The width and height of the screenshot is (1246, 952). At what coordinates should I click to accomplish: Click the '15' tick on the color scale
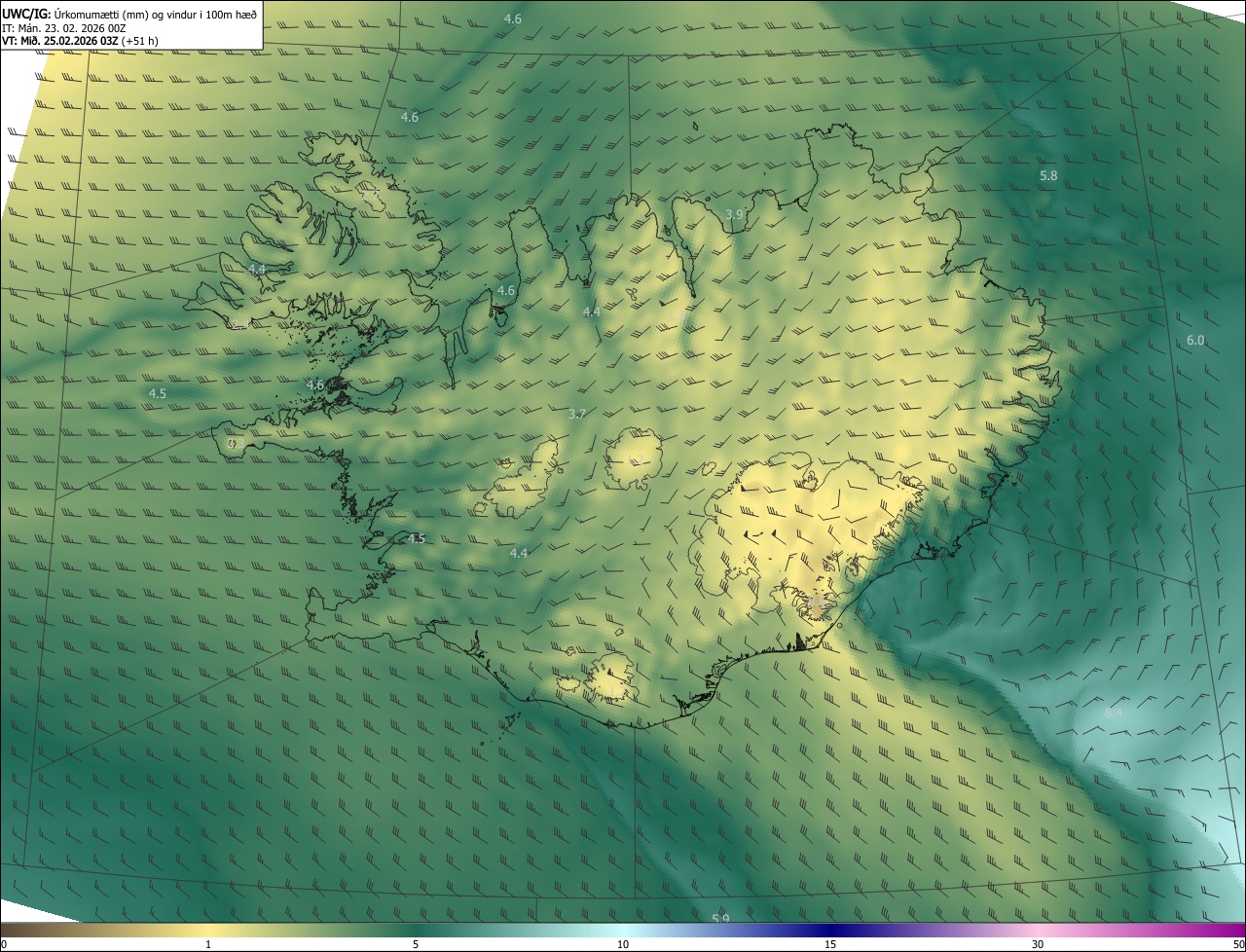pos(830,944)
